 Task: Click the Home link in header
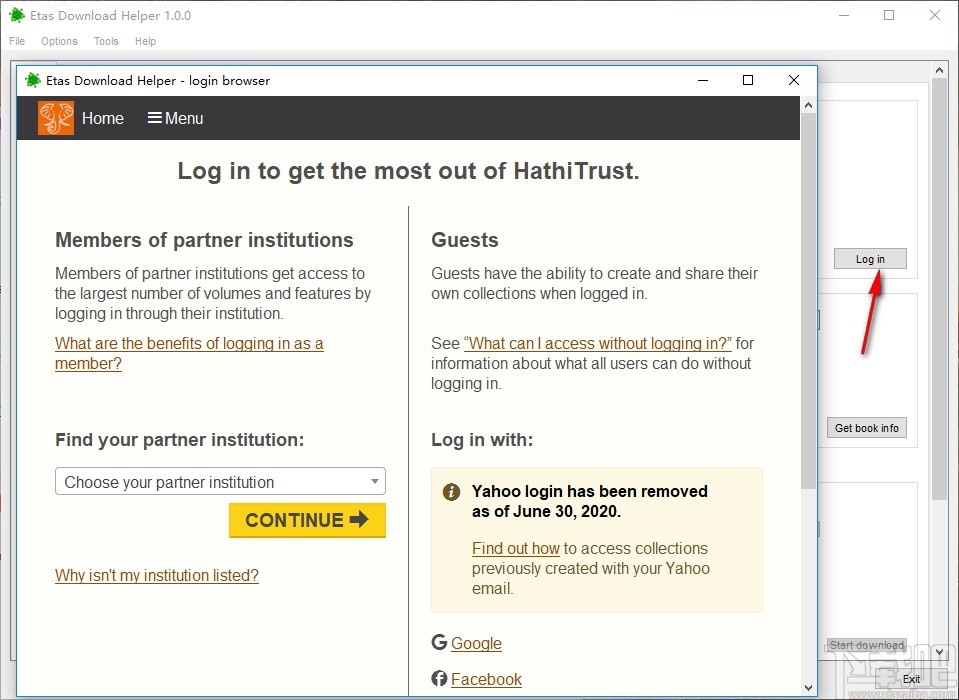click(103, 118)
